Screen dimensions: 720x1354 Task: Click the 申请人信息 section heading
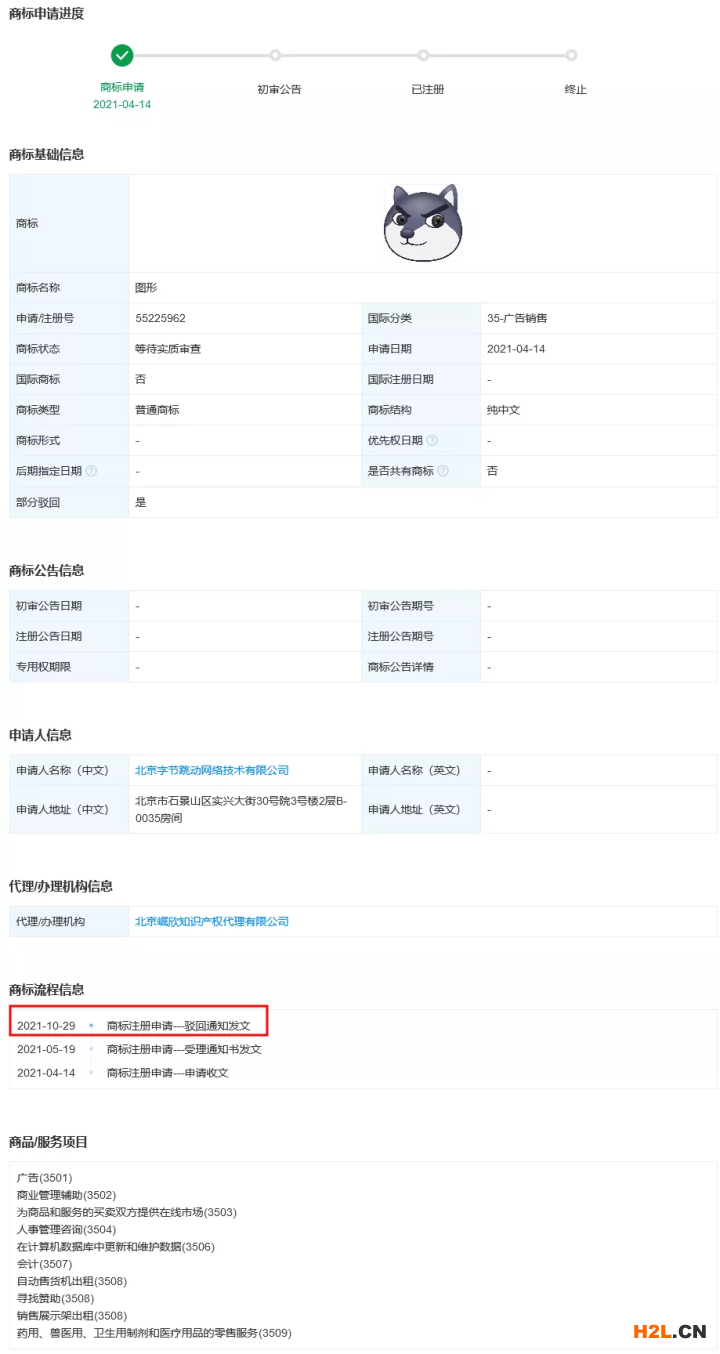coord(40,735)
